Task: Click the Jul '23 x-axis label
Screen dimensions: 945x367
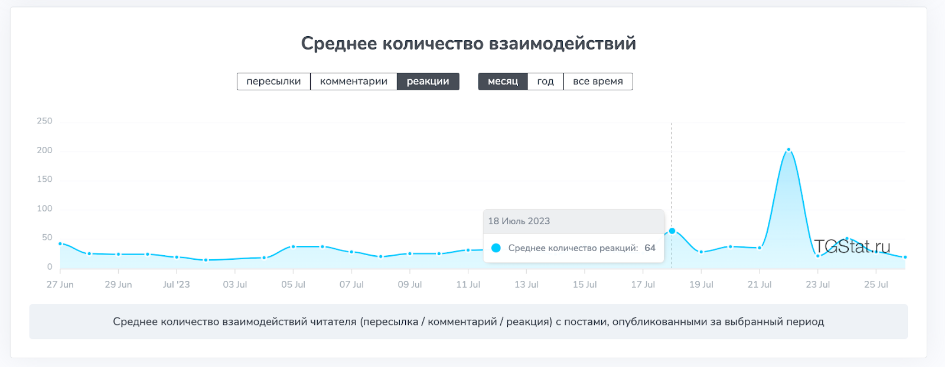Action: click(x=177, y=284)
